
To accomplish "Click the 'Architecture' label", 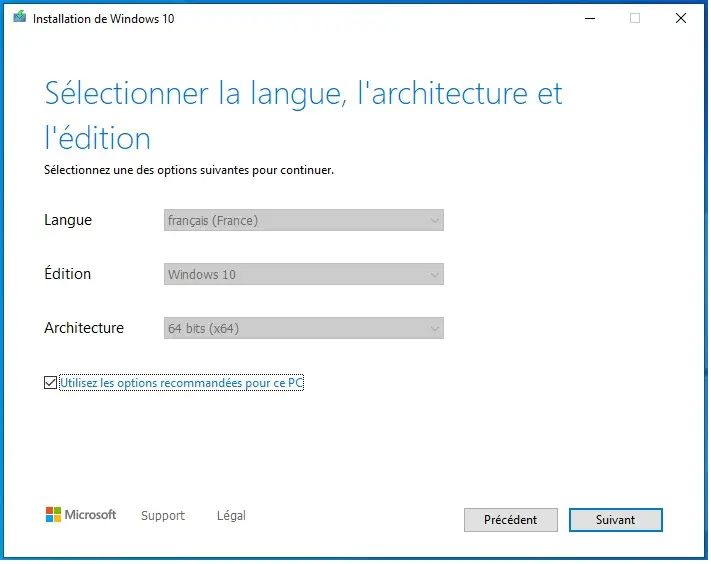I will tap(84, 329).
